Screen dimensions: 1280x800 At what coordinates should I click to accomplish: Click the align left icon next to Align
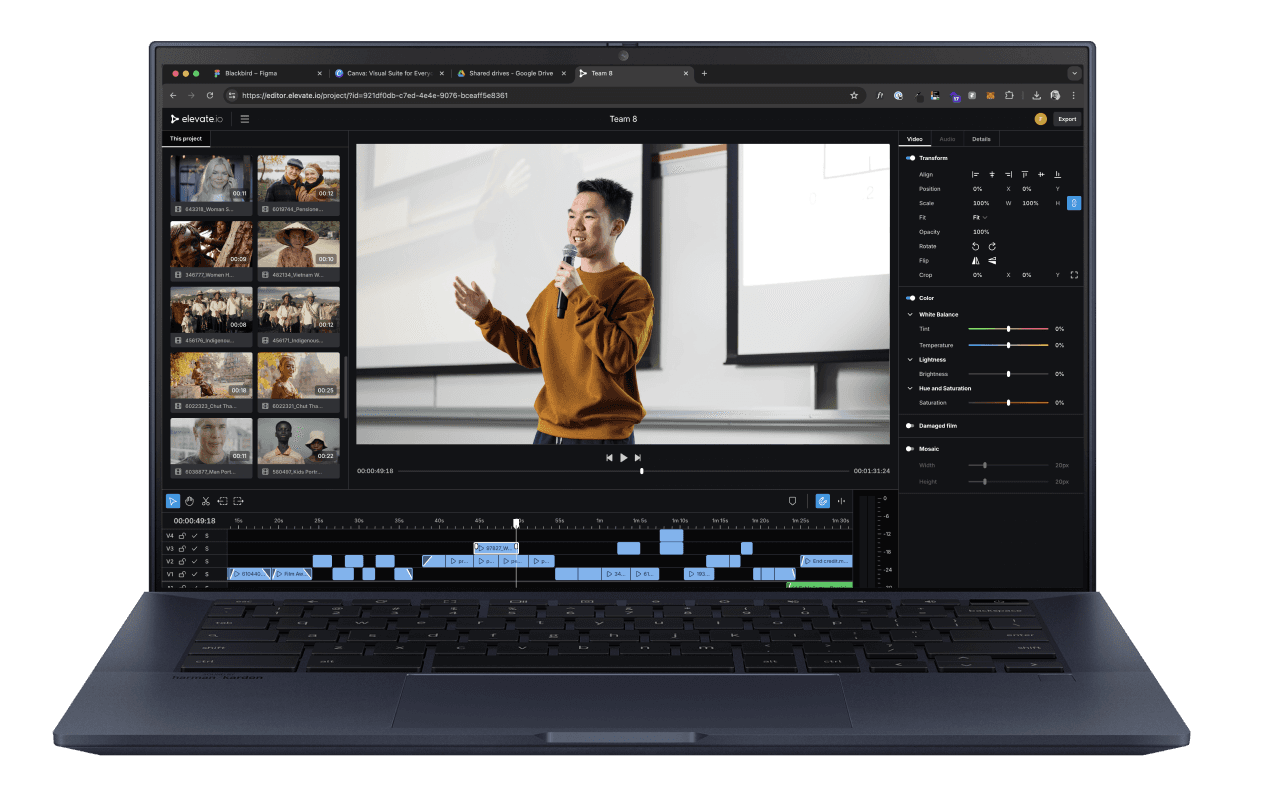coord(975,175)
